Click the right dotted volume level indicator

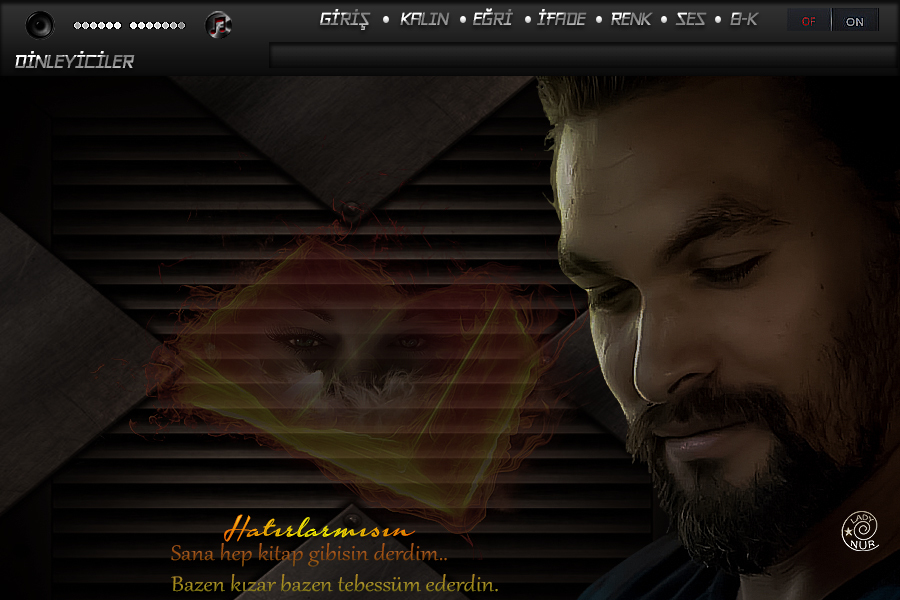coord(158,25)
